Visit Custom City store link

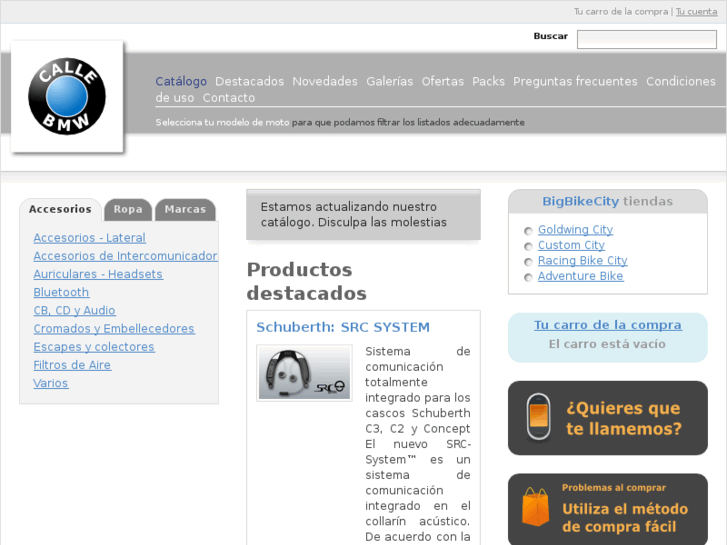571,245
